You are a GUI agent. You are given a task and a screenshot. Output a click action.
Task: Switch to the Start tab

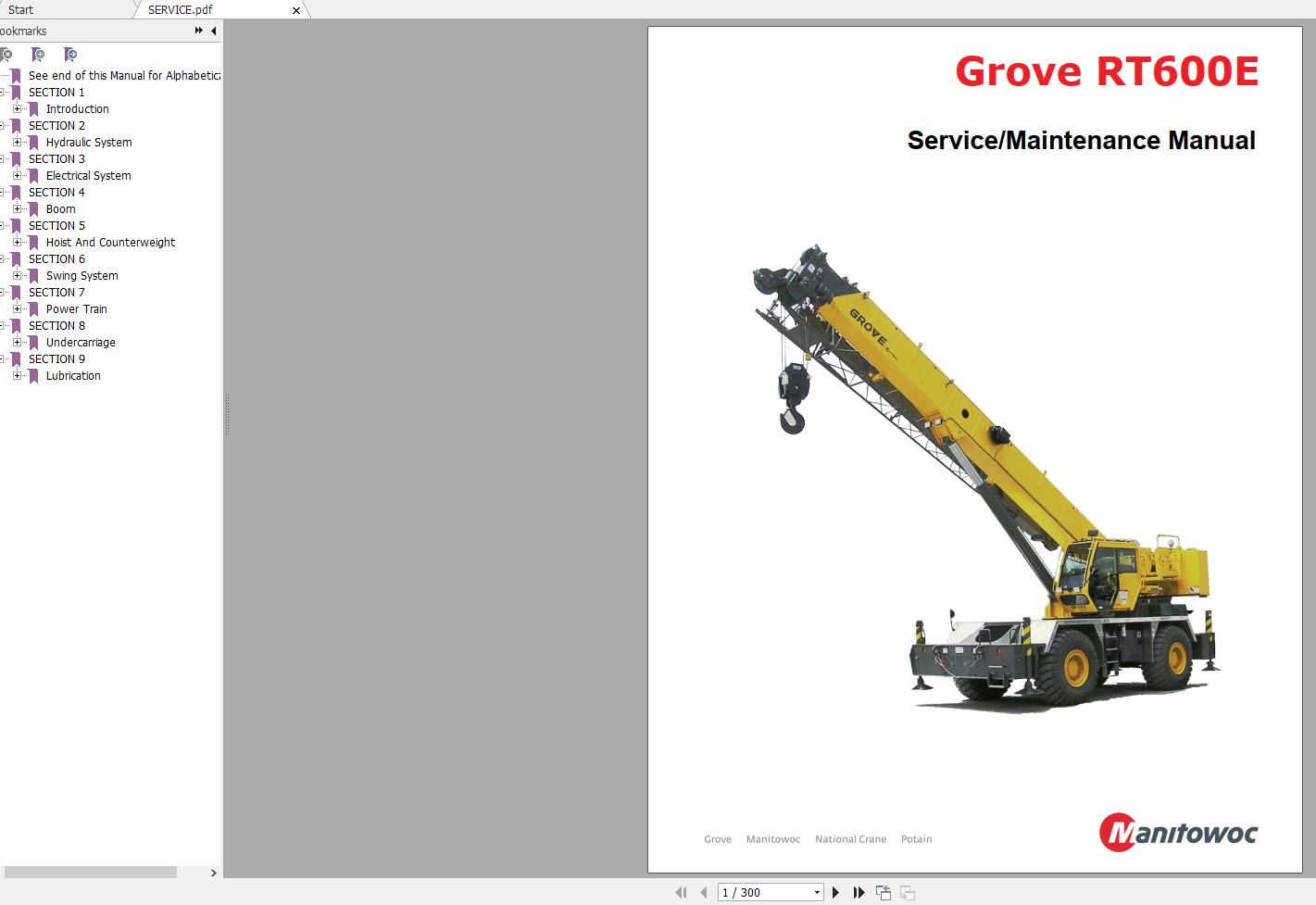(21, 9)
